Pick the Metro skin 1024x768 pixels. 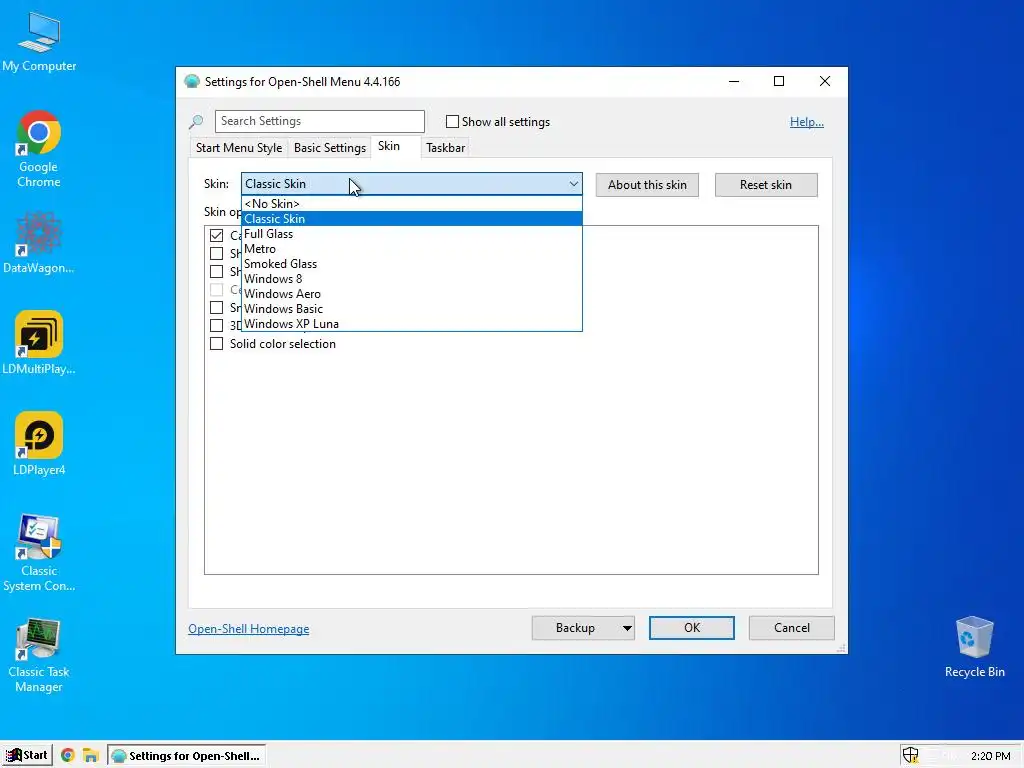411,249
